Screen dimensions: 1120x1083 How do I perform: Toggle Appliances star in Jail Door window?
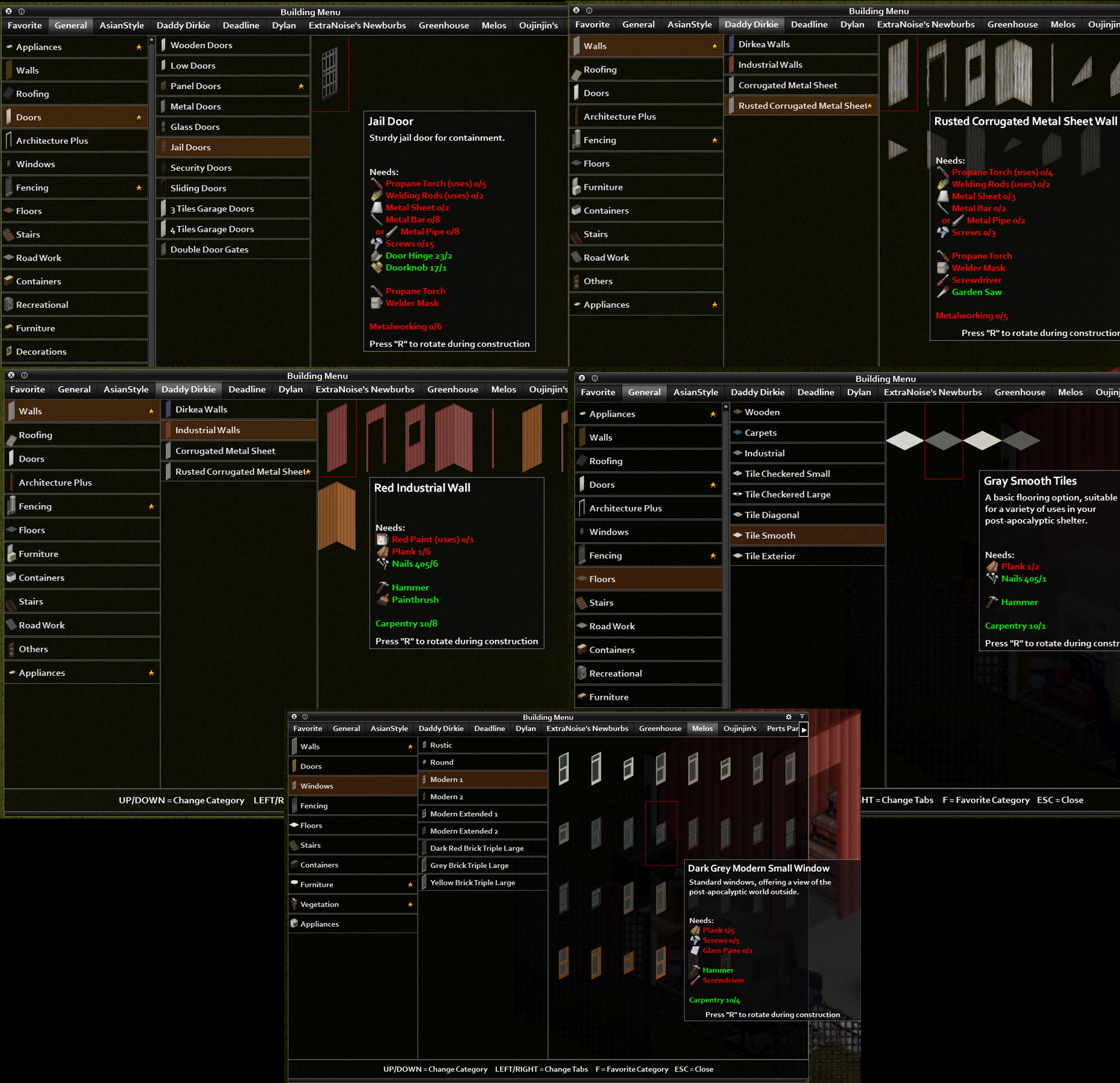[139, 47]
